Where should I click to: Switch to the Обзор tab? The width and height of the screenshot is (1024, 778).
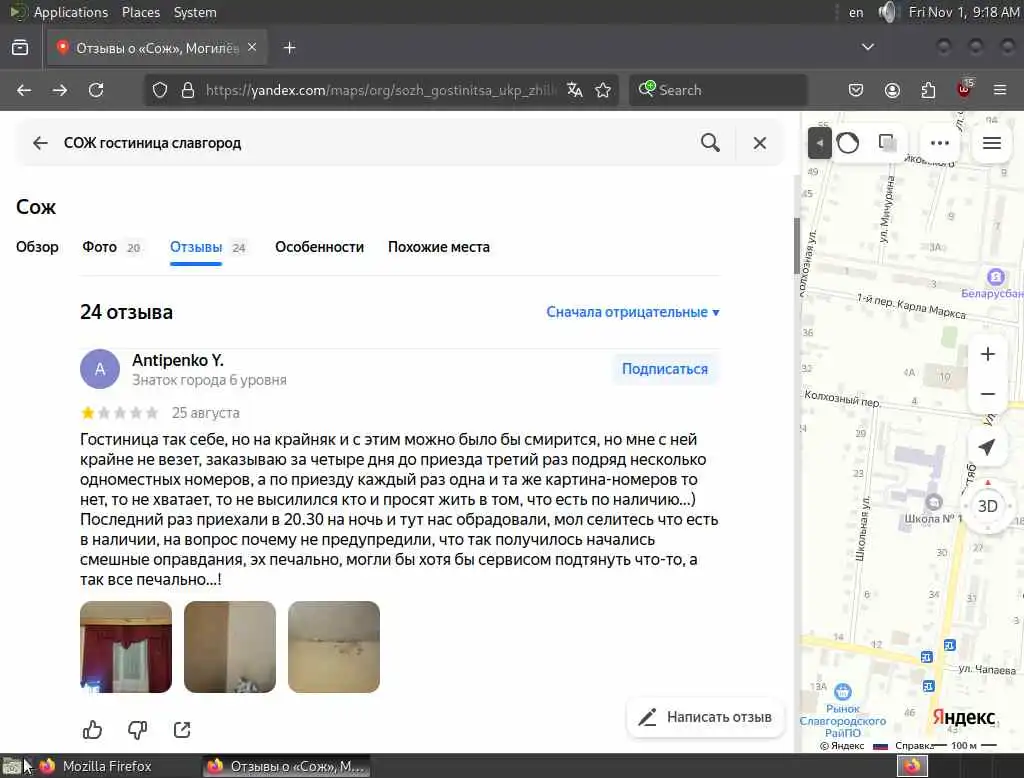pos(37,247)
